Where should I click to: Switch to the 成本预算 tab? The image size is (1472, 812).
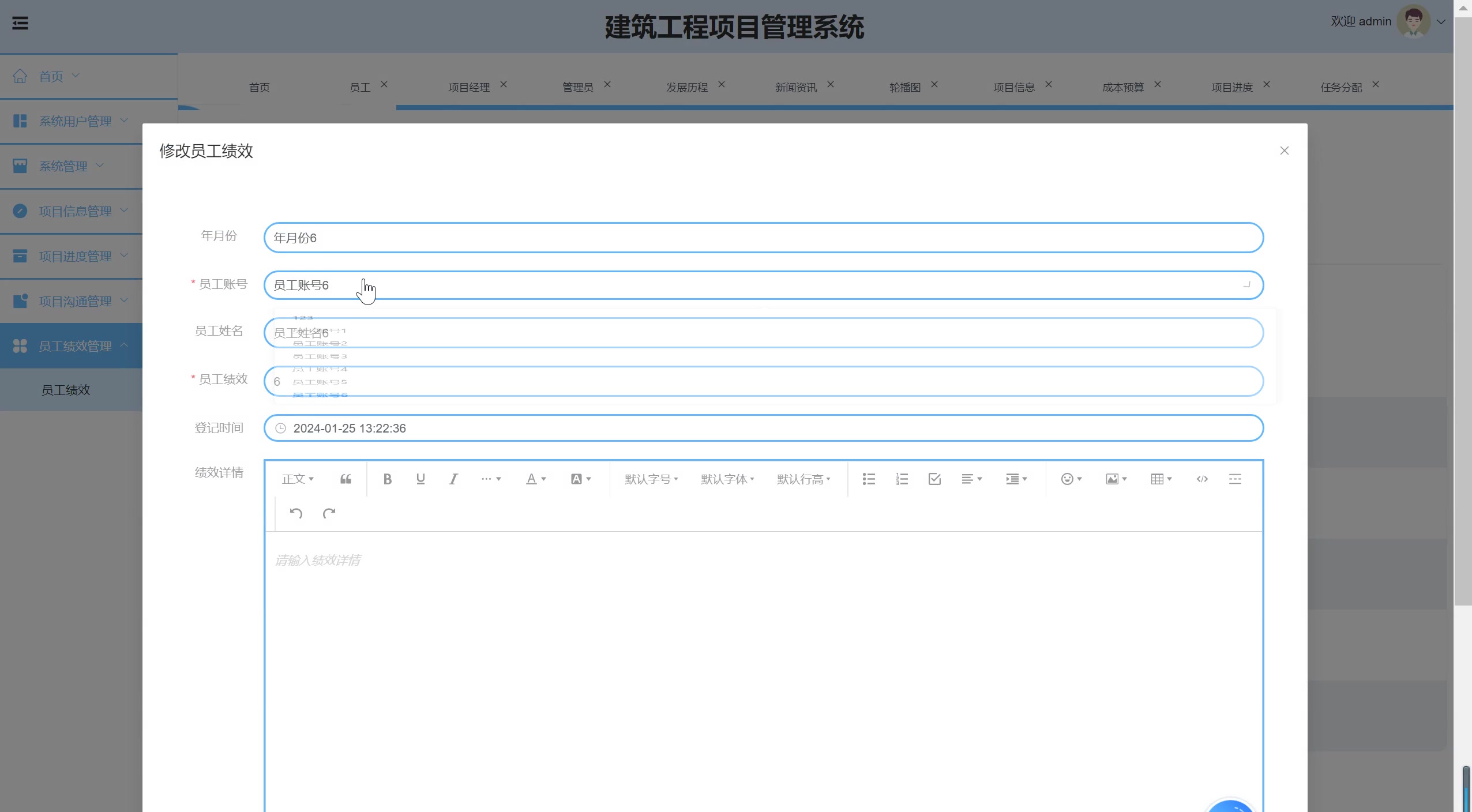pyautogui.click(x=1122, y=87)
